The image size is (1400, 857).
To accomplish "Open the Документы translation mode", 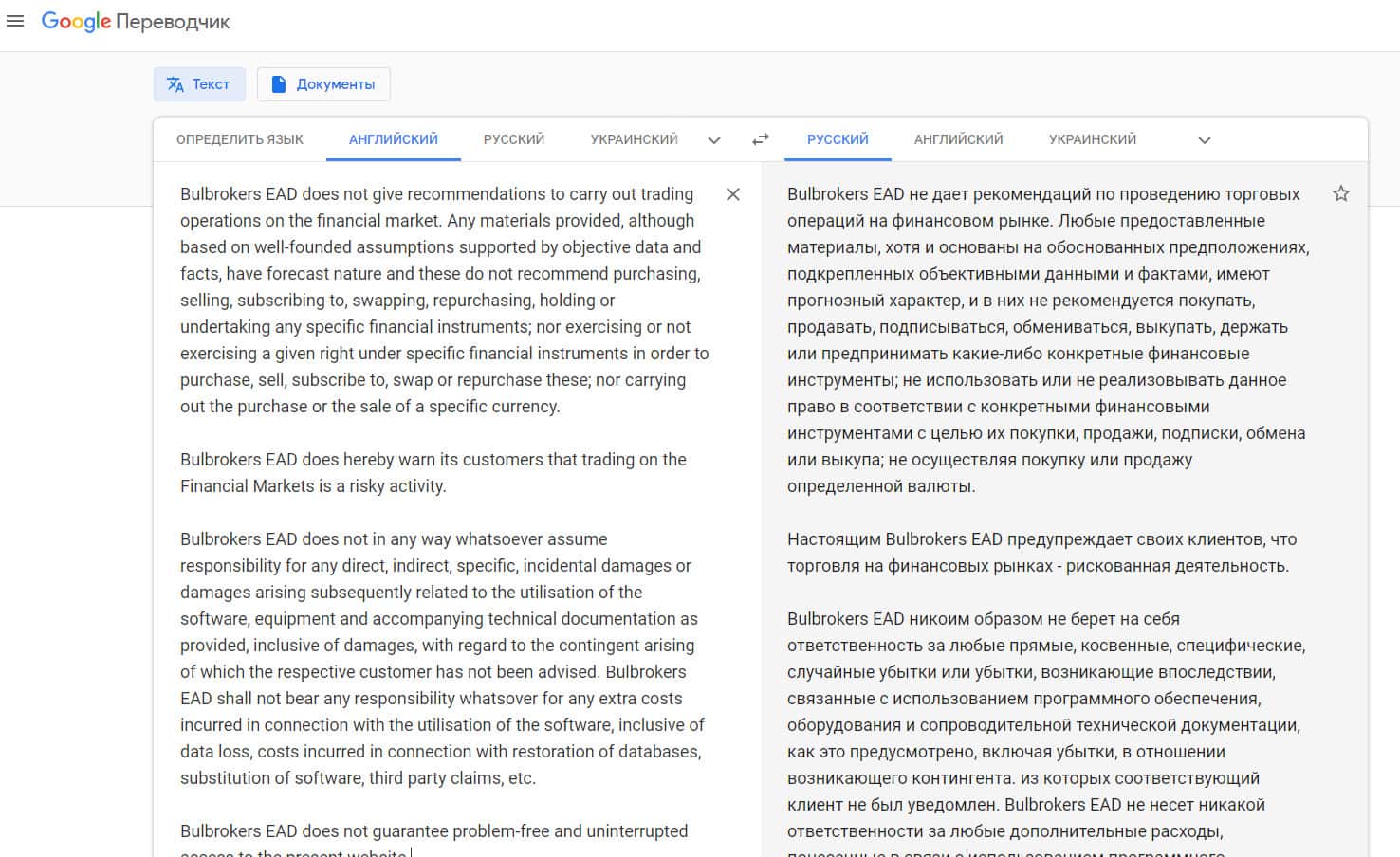I will pyautogui.click(x=323, y=84).
